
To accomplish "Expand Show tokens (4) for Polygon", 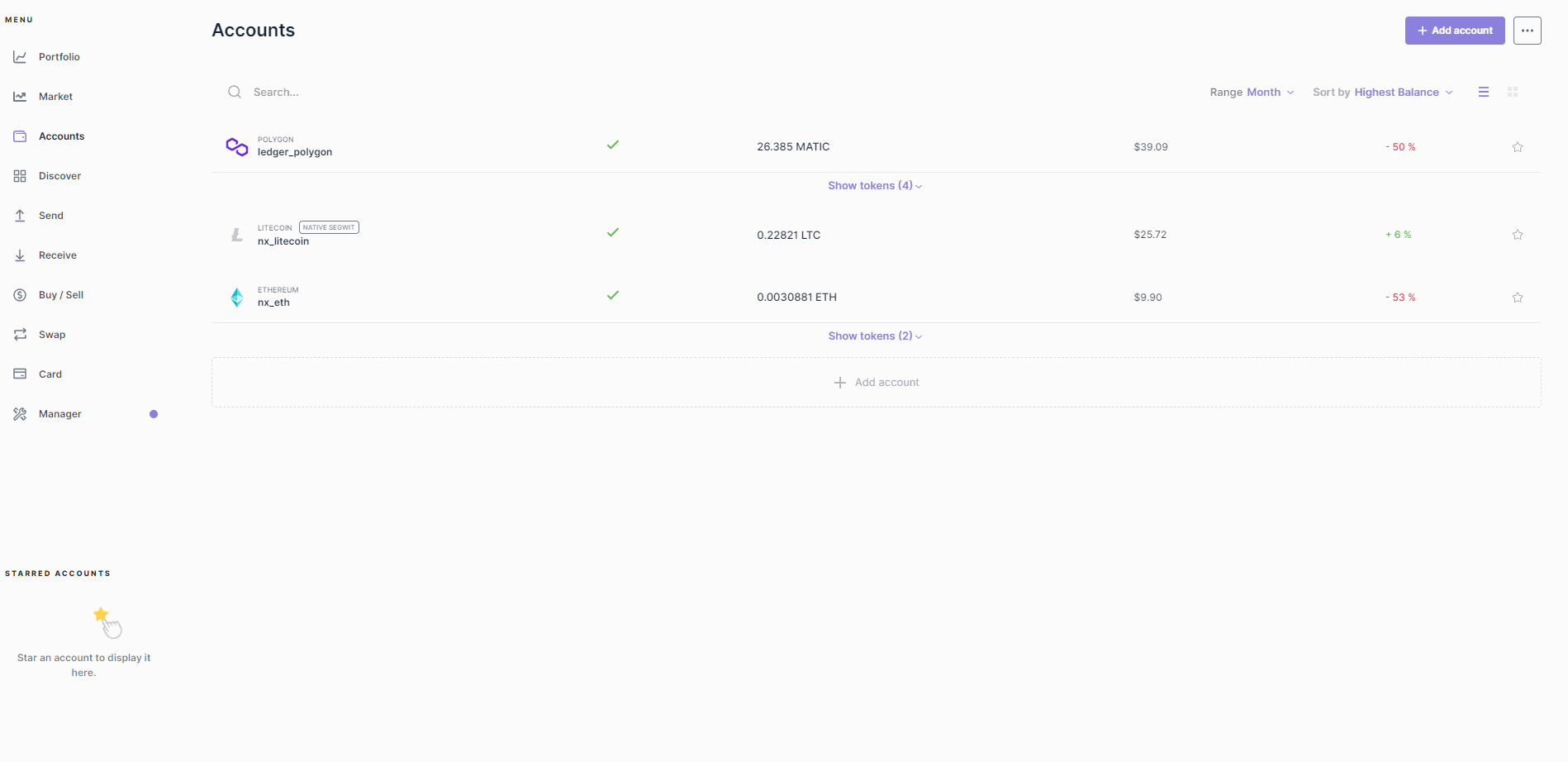I will point(876,186).
